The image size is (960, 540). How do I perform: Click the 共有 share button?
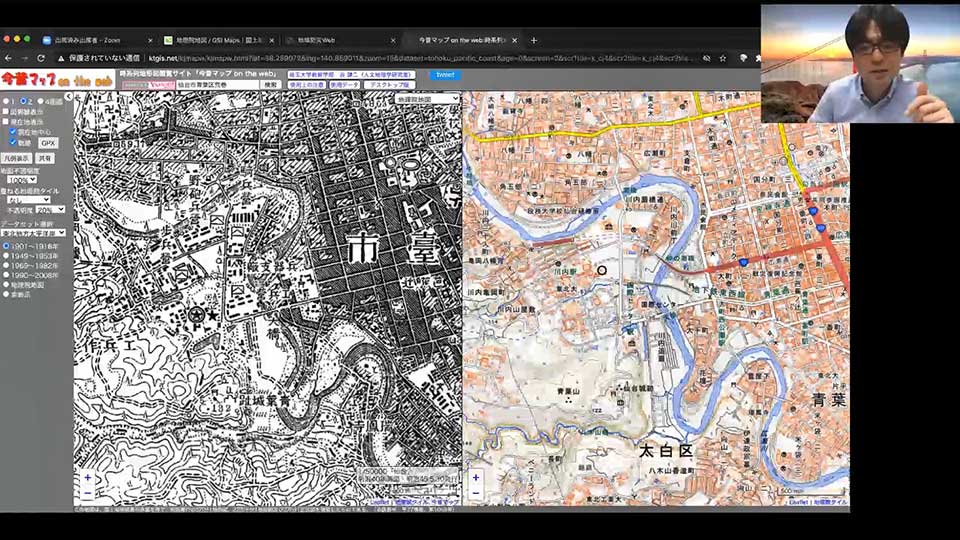tap(45, 159)
